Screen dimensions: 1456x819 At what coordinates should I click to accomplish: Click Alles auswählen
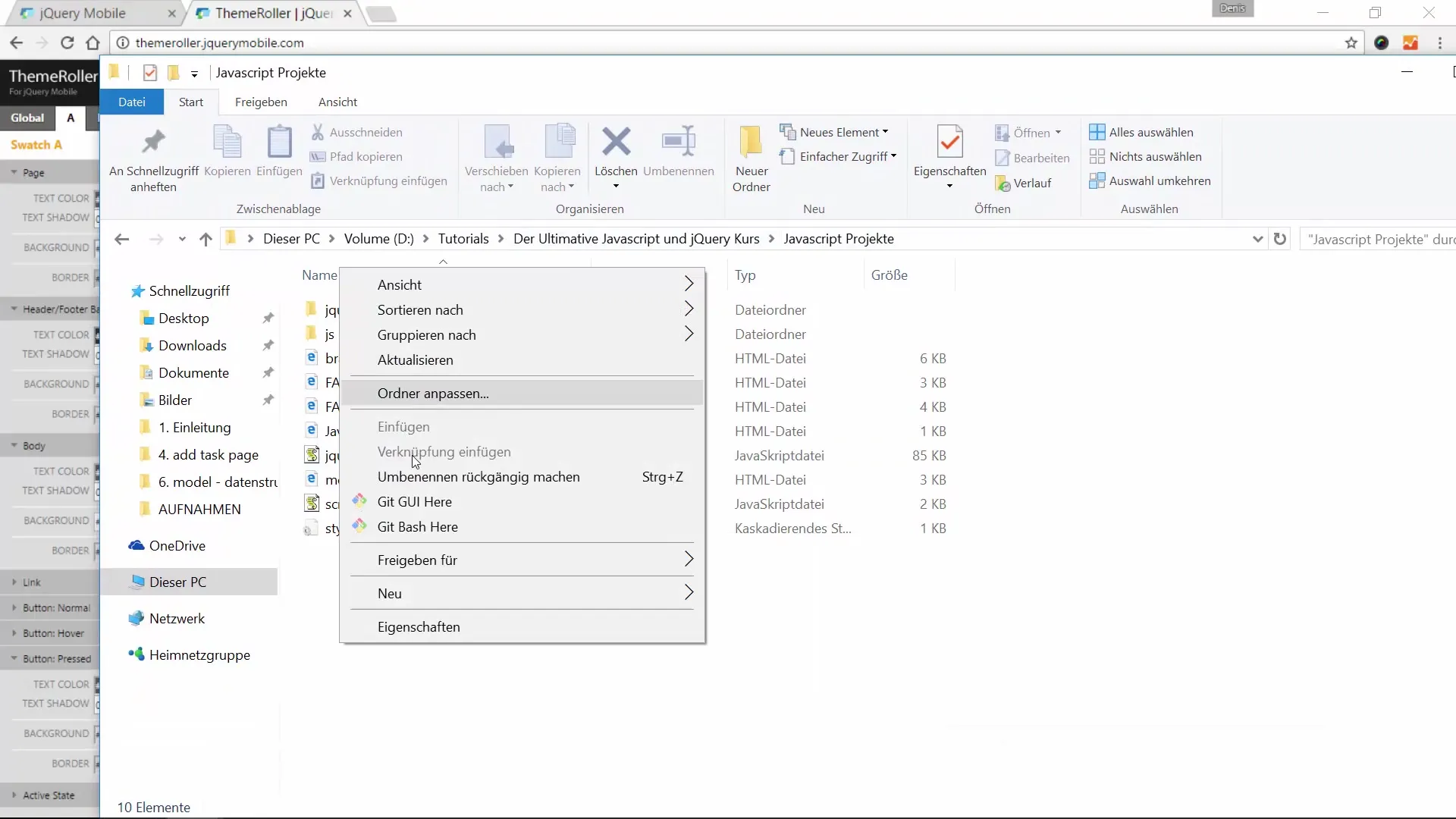pyautogui.click(x=1141, y=132)
